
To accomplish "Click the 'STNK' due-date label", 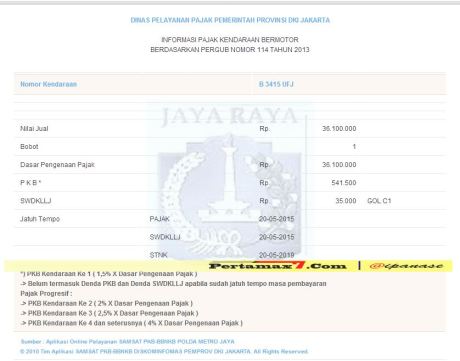I will point(158,255).
